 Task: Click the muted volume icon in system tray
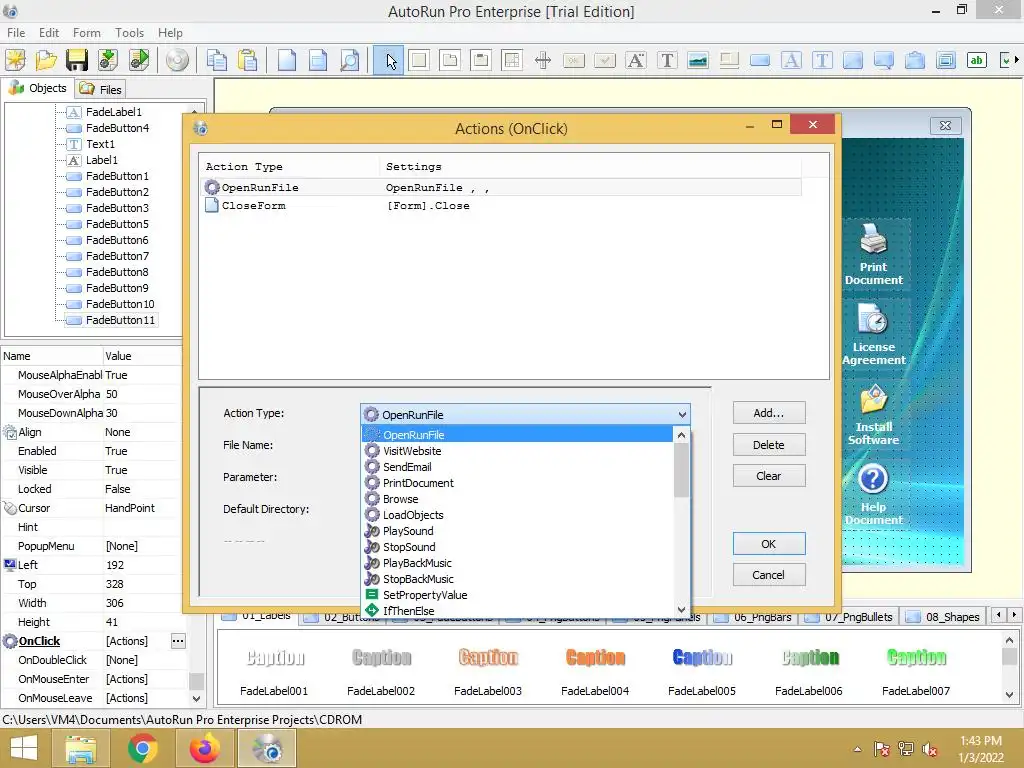930,750
